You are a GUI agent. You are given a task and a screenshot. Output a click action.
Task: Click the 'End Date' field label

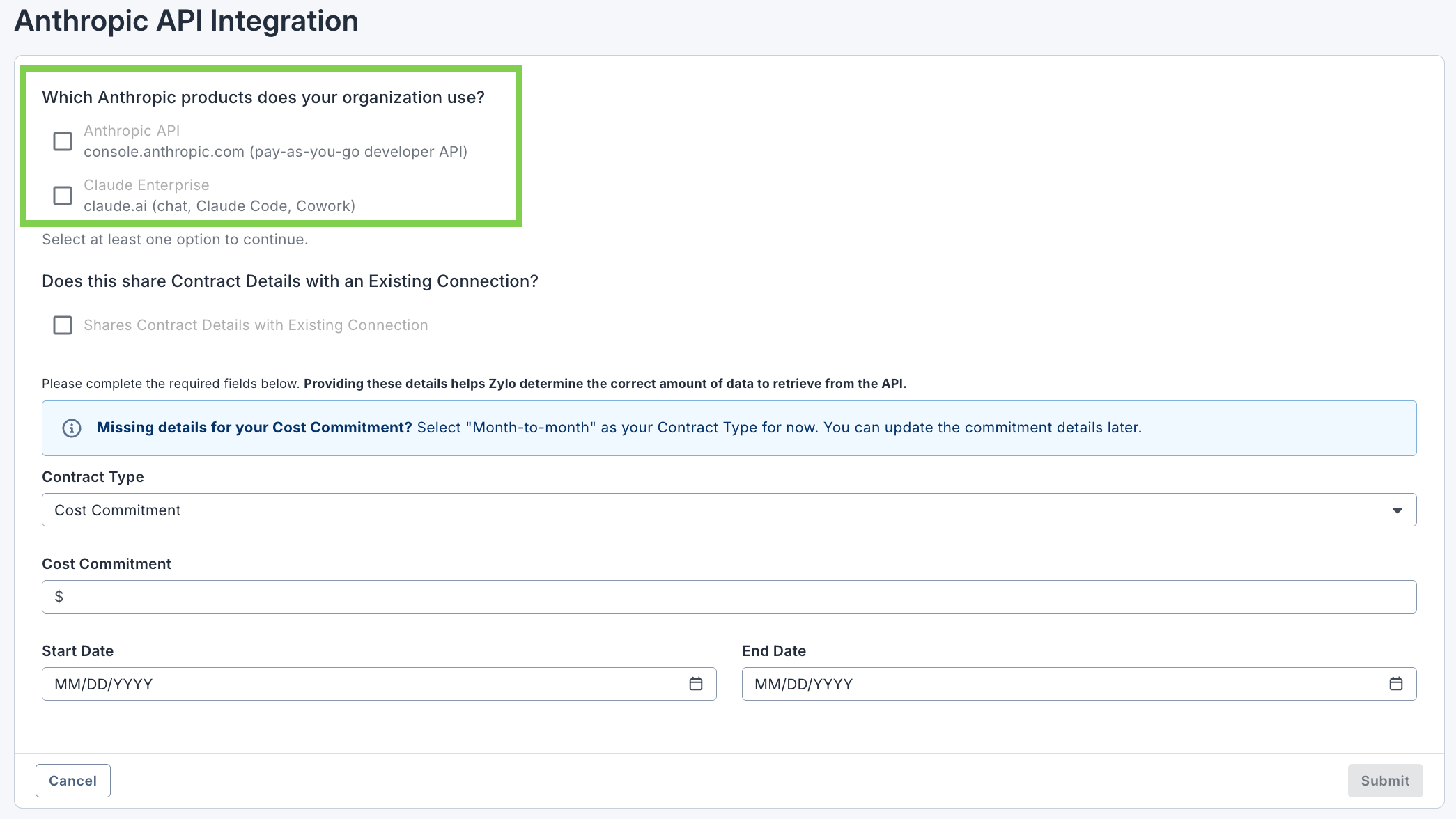pos(774,651)
